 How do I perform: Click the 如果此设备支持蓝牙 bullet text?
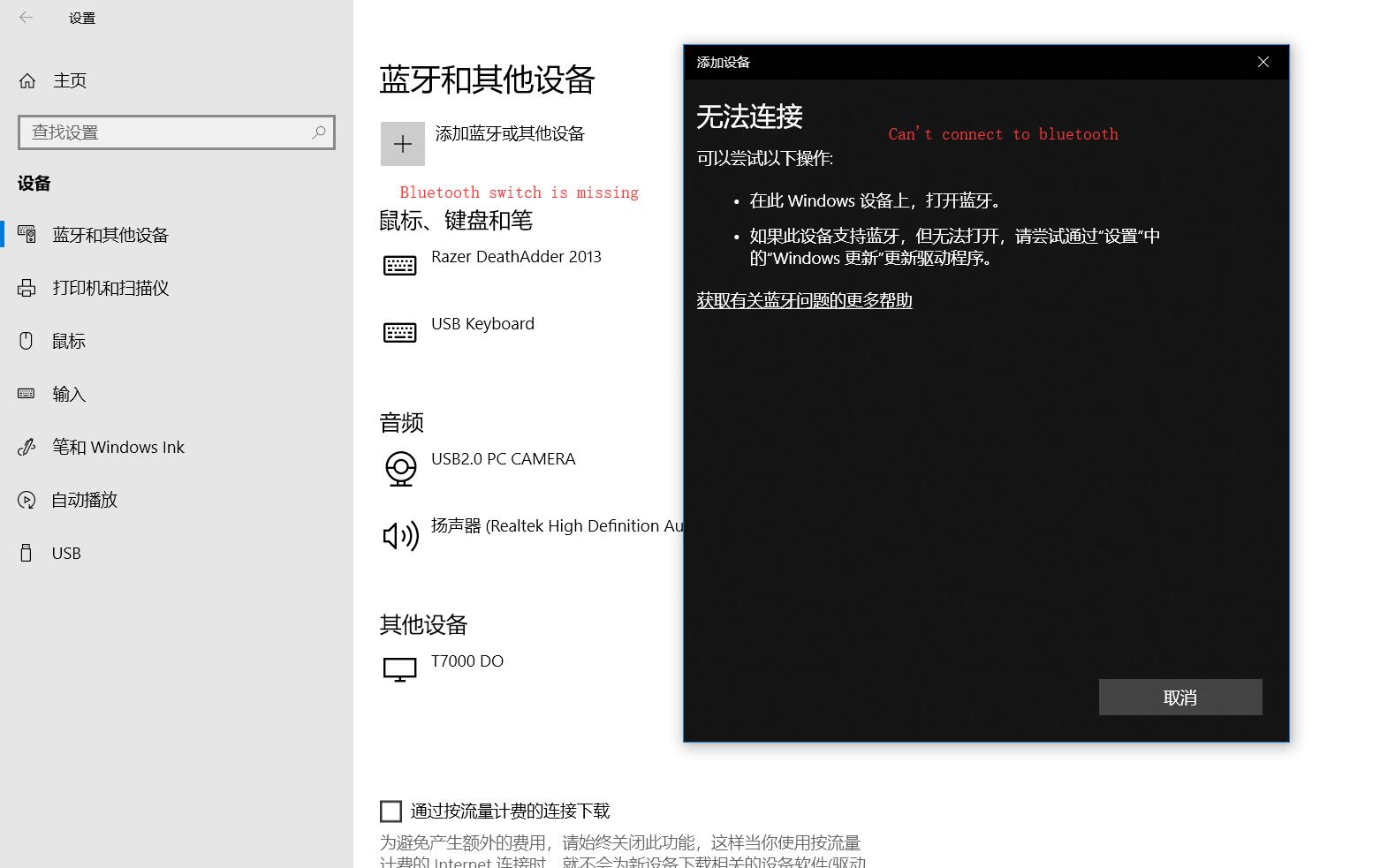tap(955, 247)
